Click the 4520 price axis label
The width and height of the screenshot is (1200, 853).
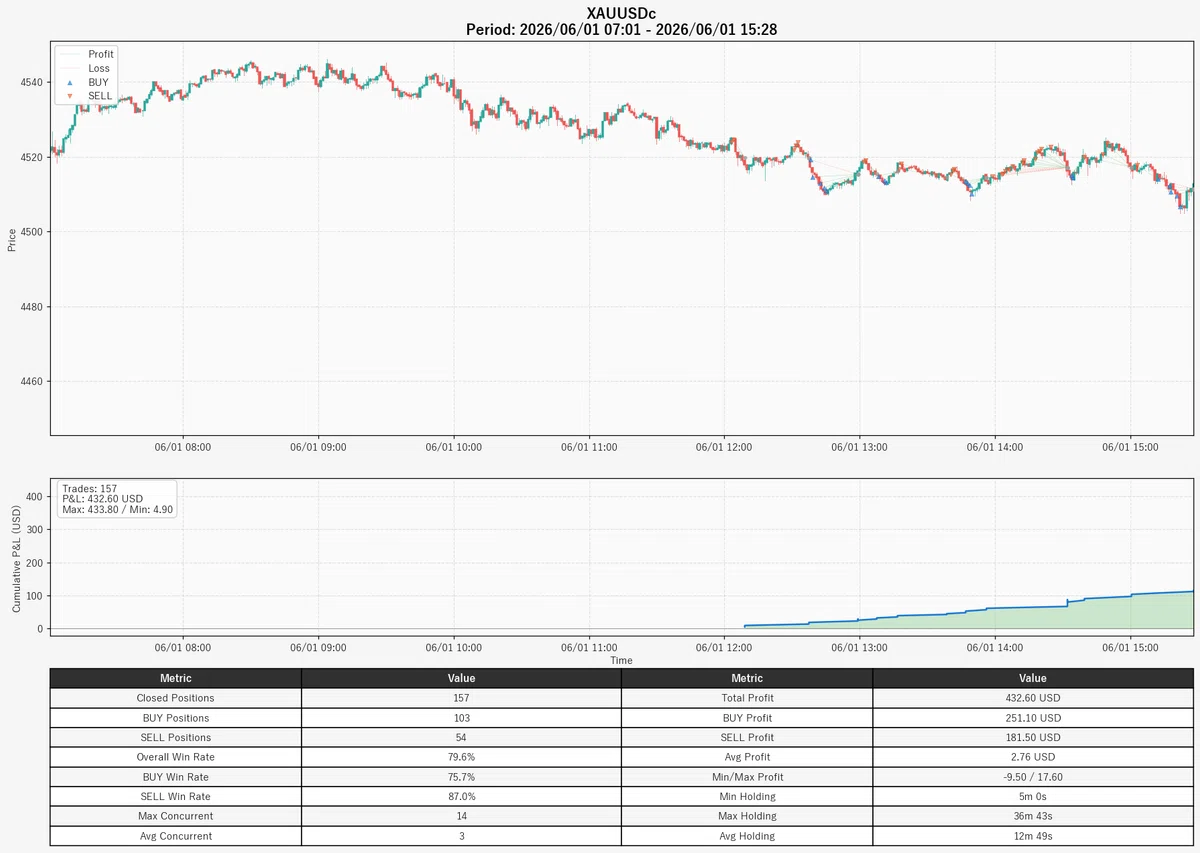pos(32,157)
